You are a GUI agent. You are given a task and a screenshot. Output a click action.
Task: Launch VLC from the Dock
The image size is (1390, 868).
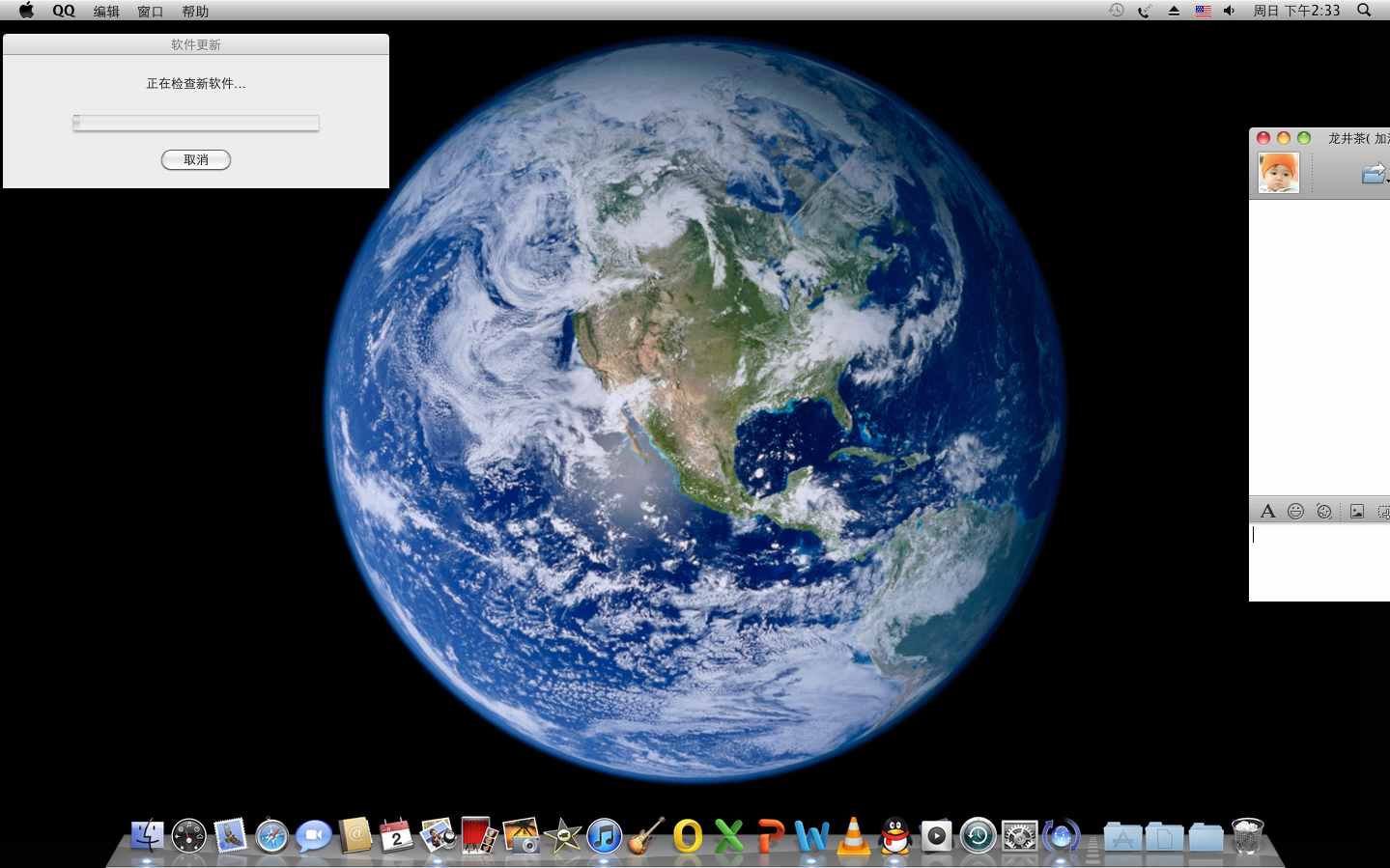tap(854, 836)
